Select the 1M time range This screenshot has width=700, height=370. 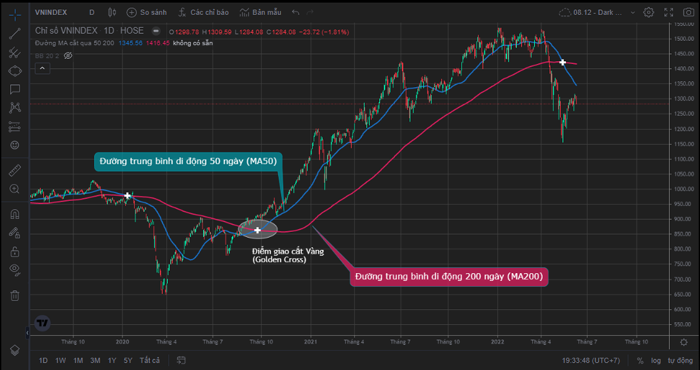(78, 360)
